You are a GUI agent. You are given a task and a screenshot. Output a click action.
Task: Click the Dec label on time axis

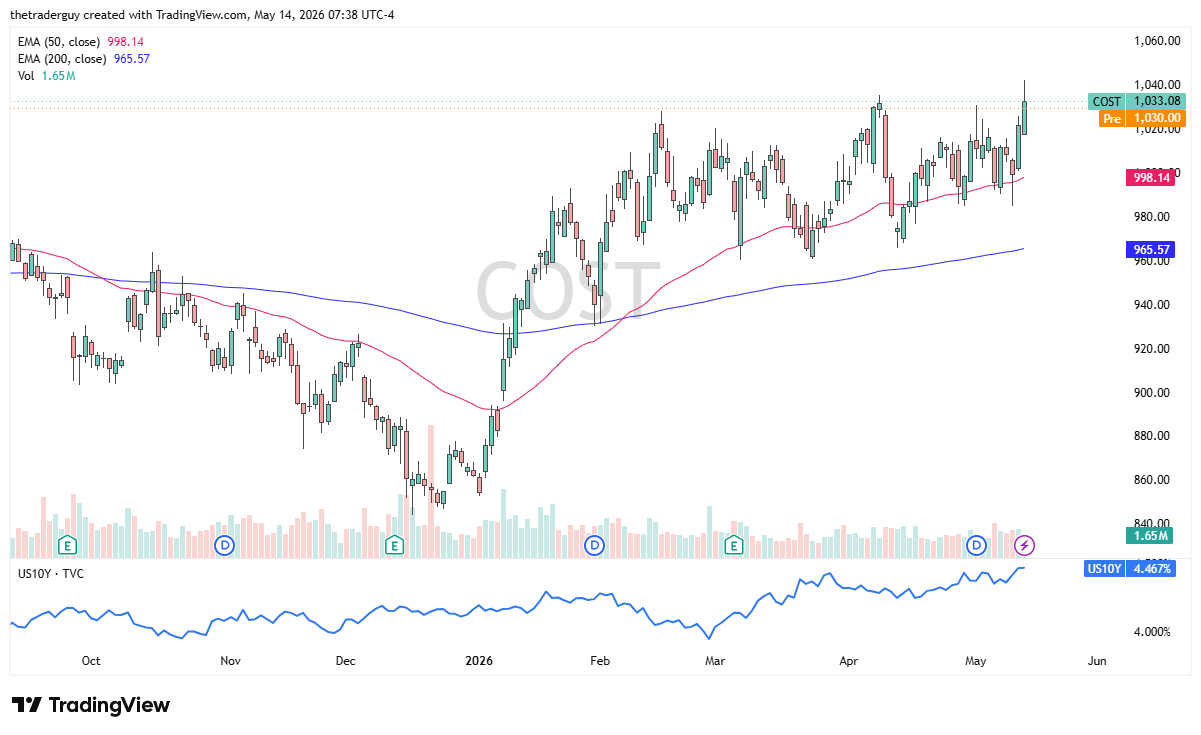tap(346, 661)
